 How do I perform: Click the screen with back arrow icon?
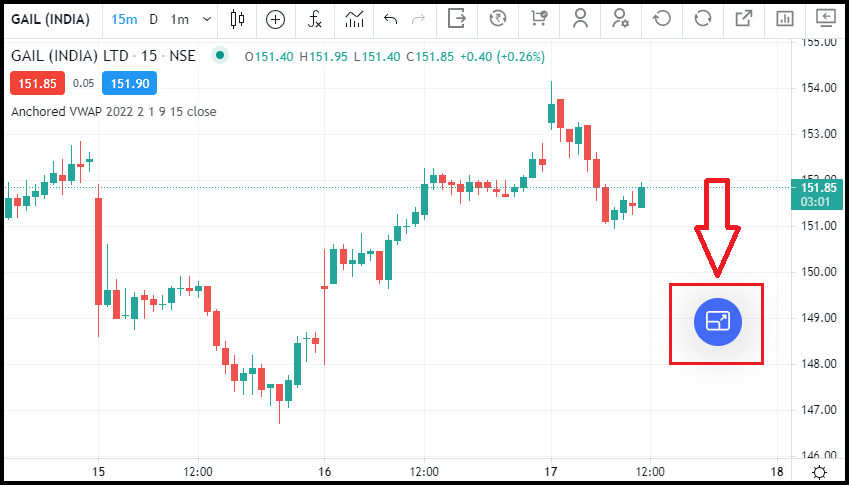827,18
